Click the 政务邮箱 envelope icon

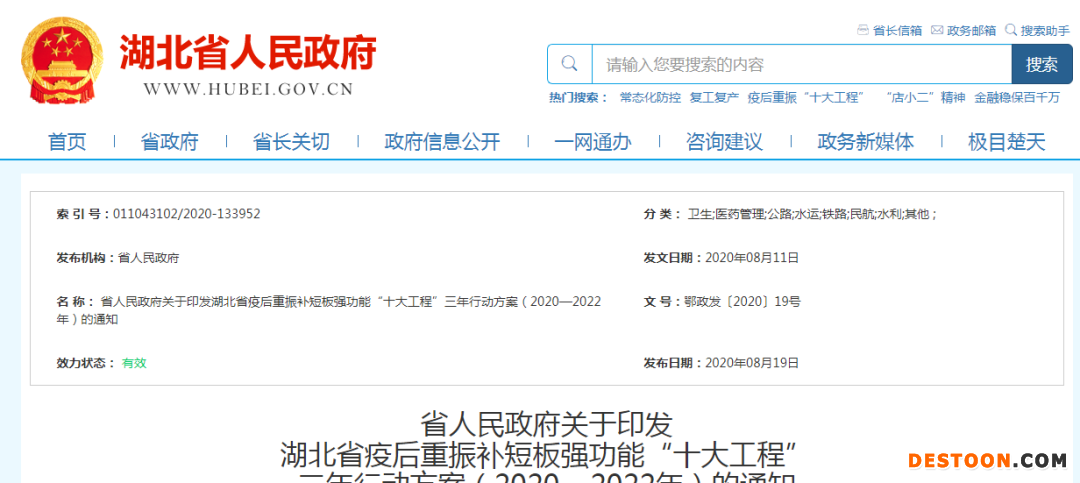coord(937,30)
